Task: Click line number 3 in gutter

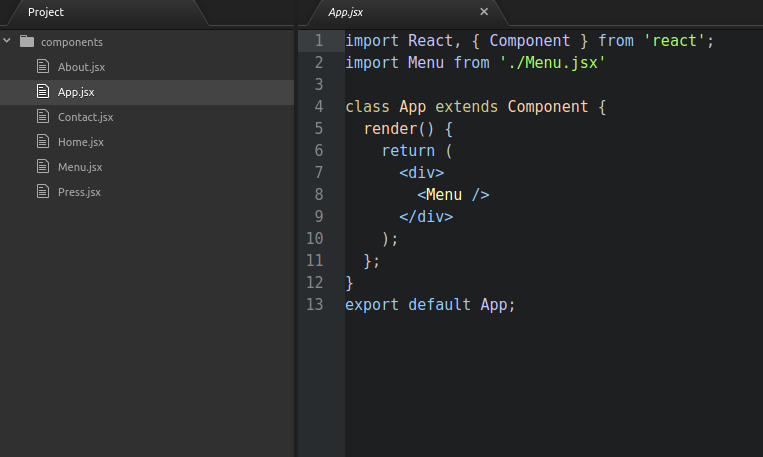Action: (x=319, y=84)
